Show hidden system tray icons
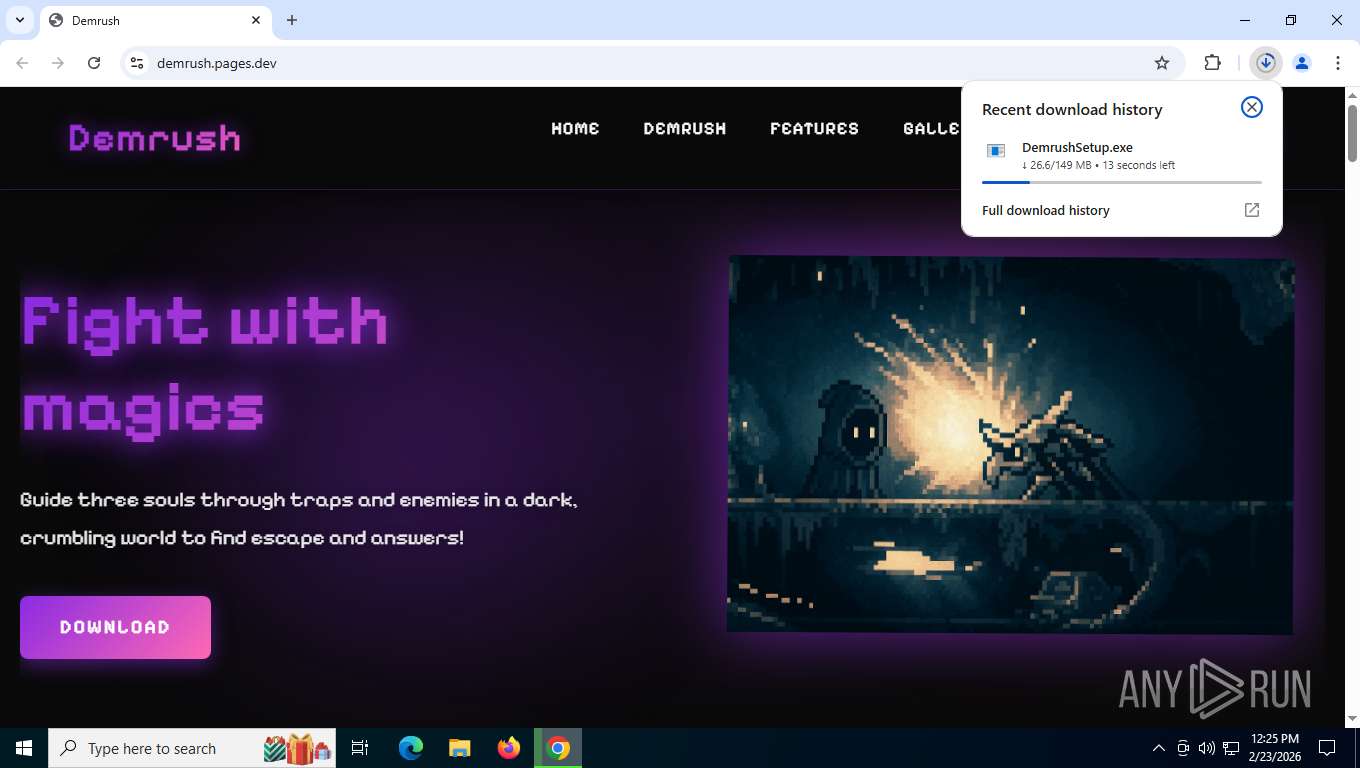 (x=1159, y=748)
